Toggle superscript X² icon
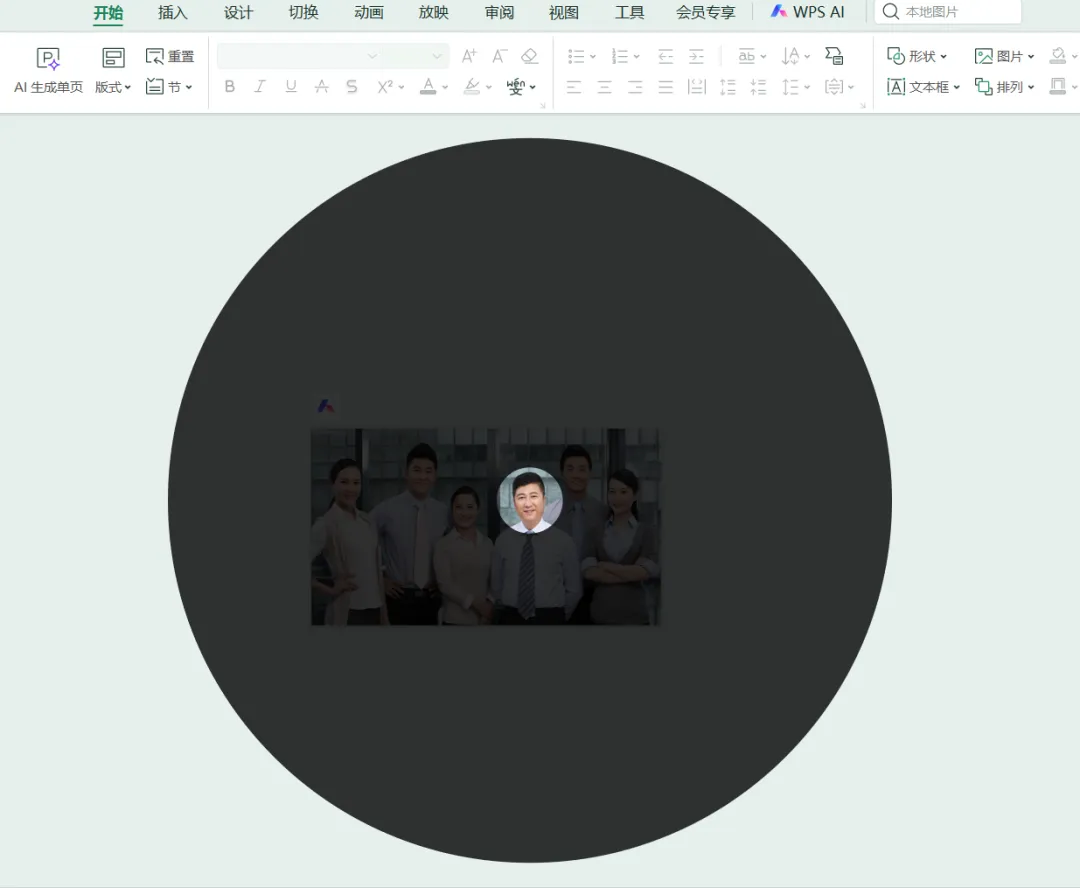Image resolution: width=1080 pixels, height=888 pixels. [384, 86]
